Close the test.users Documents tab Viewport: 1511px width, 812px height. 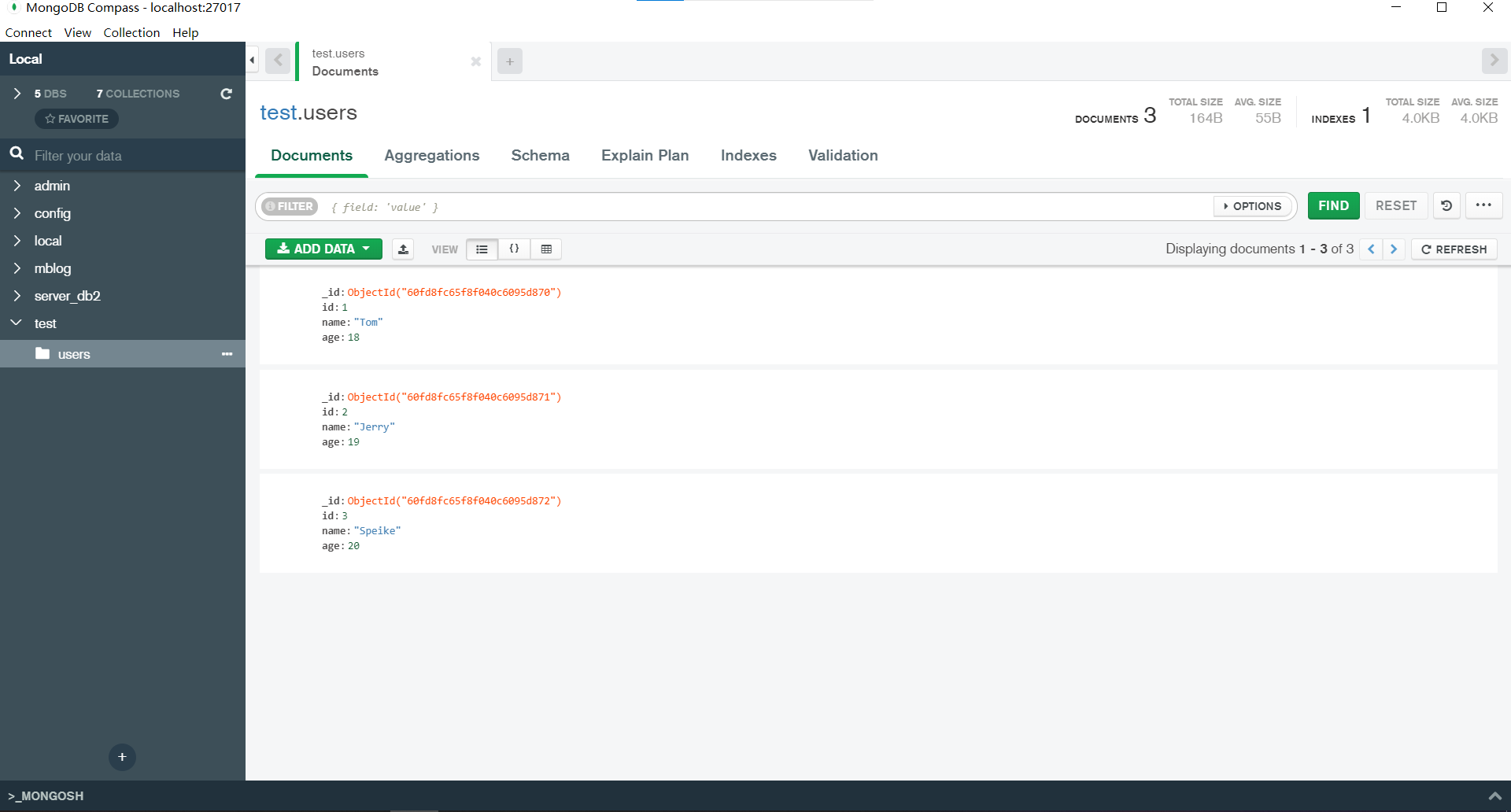475,61
